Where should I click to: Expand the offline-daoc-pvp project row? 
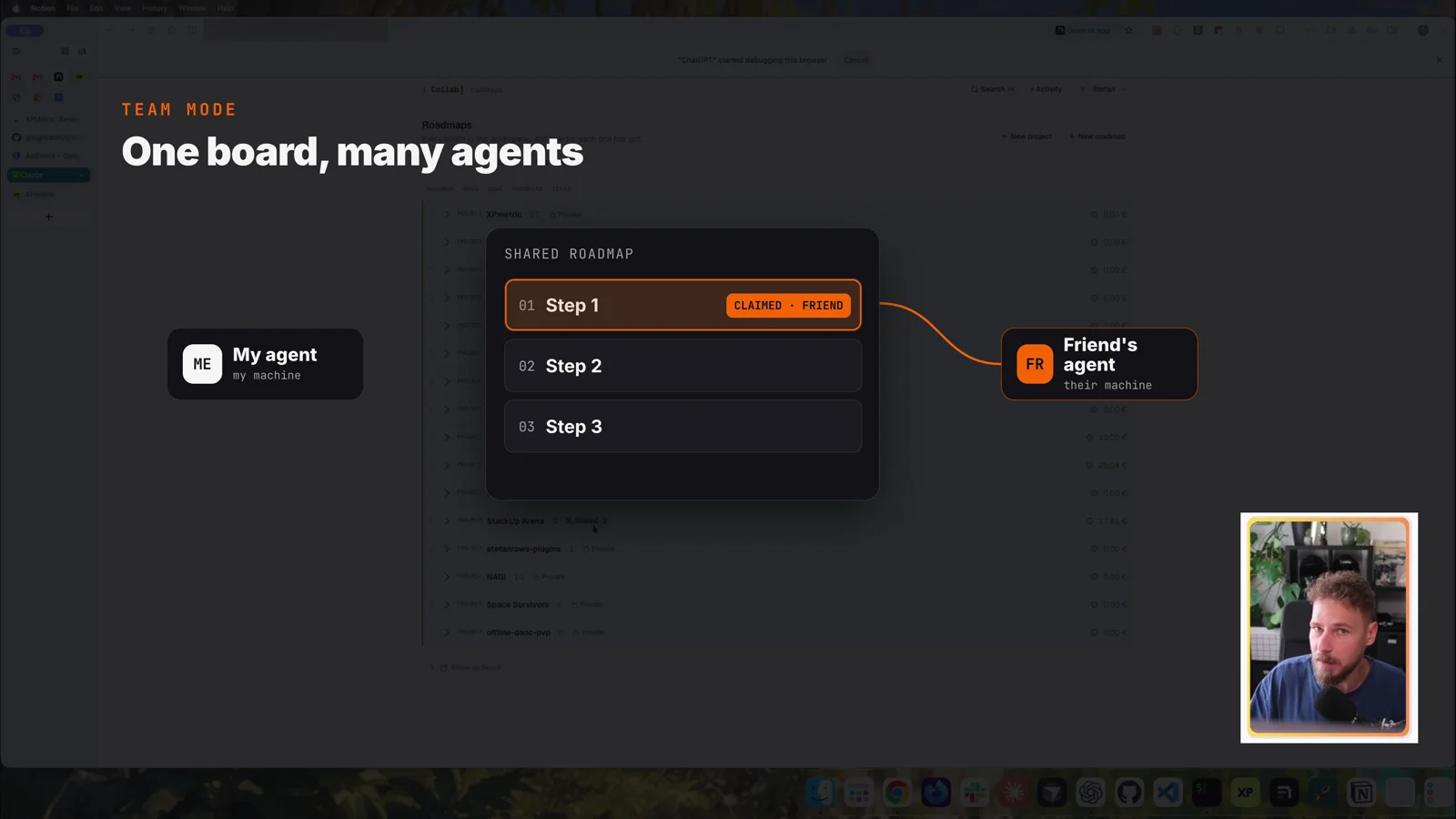447,632
